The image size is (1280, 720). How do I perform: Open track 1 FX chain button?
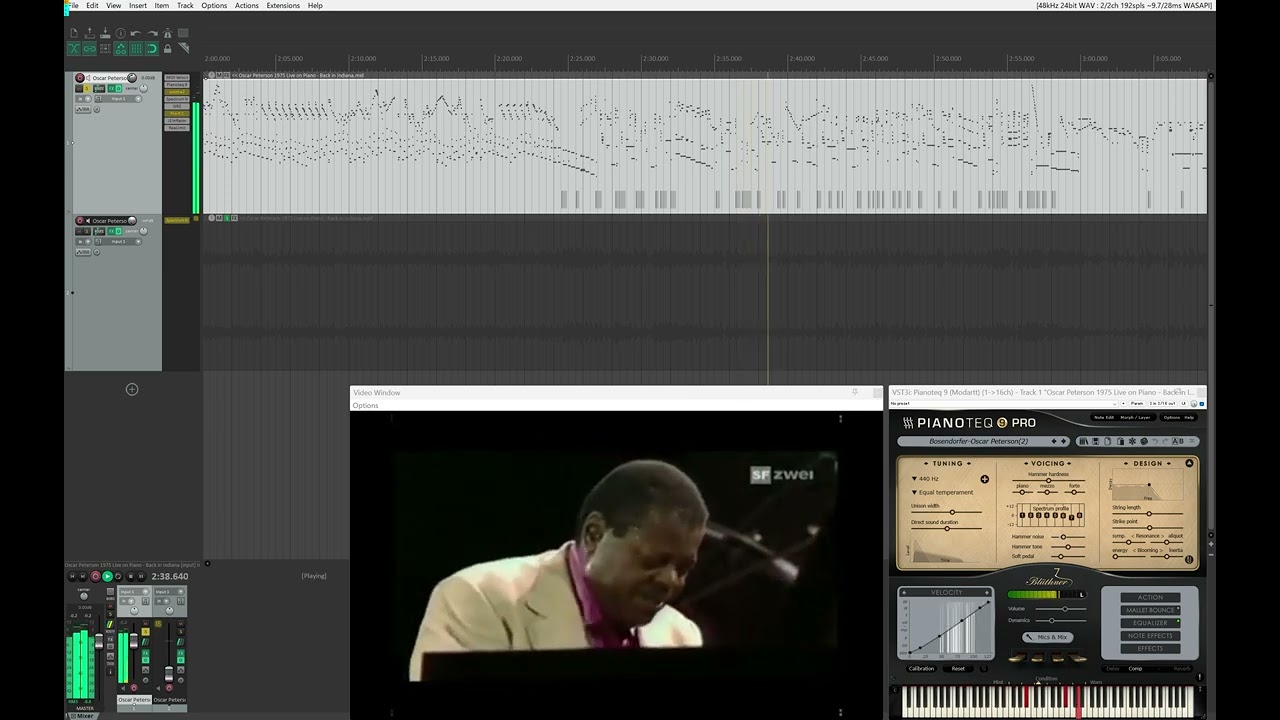112,88
